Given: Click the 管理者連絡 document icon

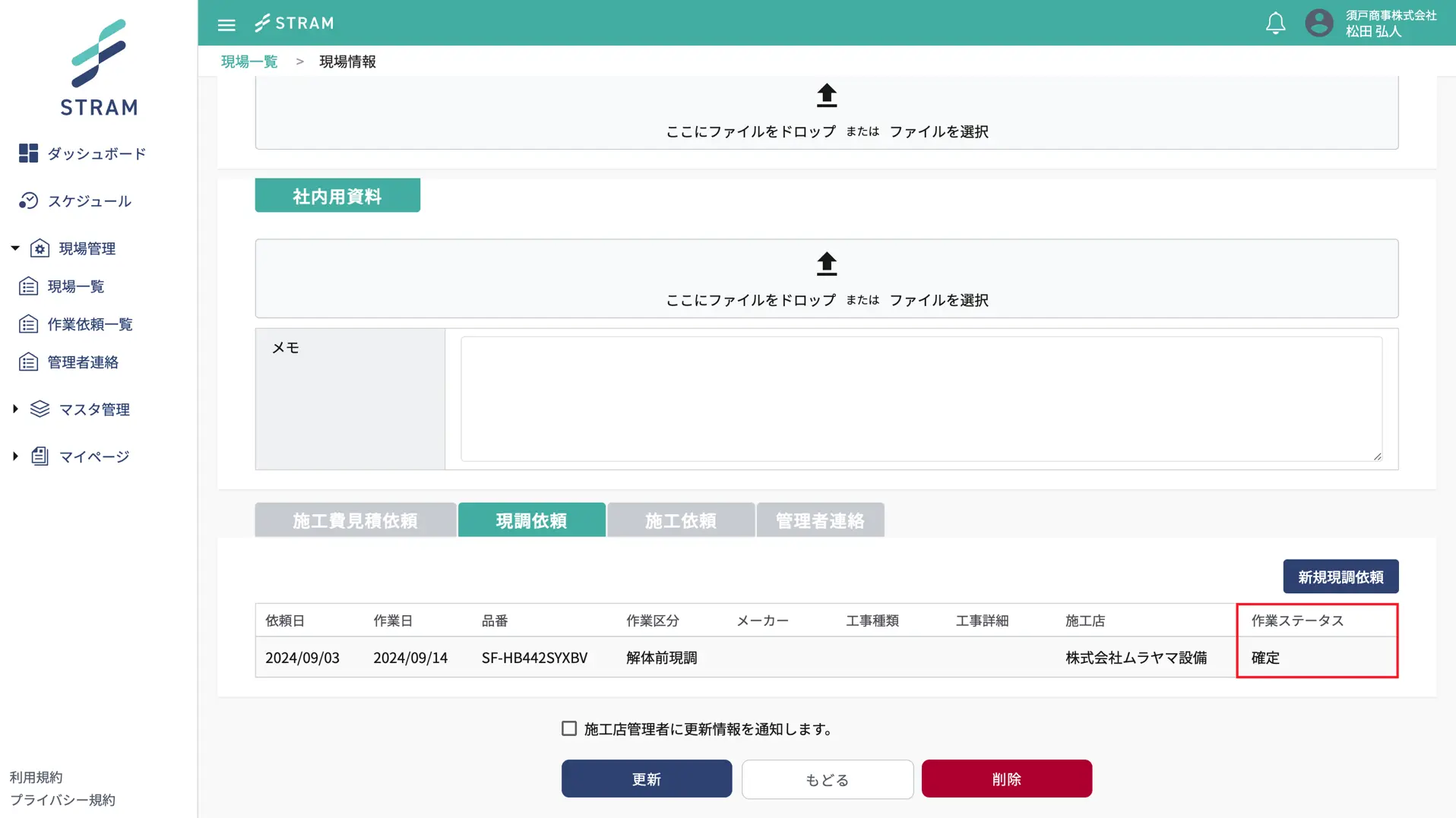Looking at the screenshot, I should (x=28, y=362).
